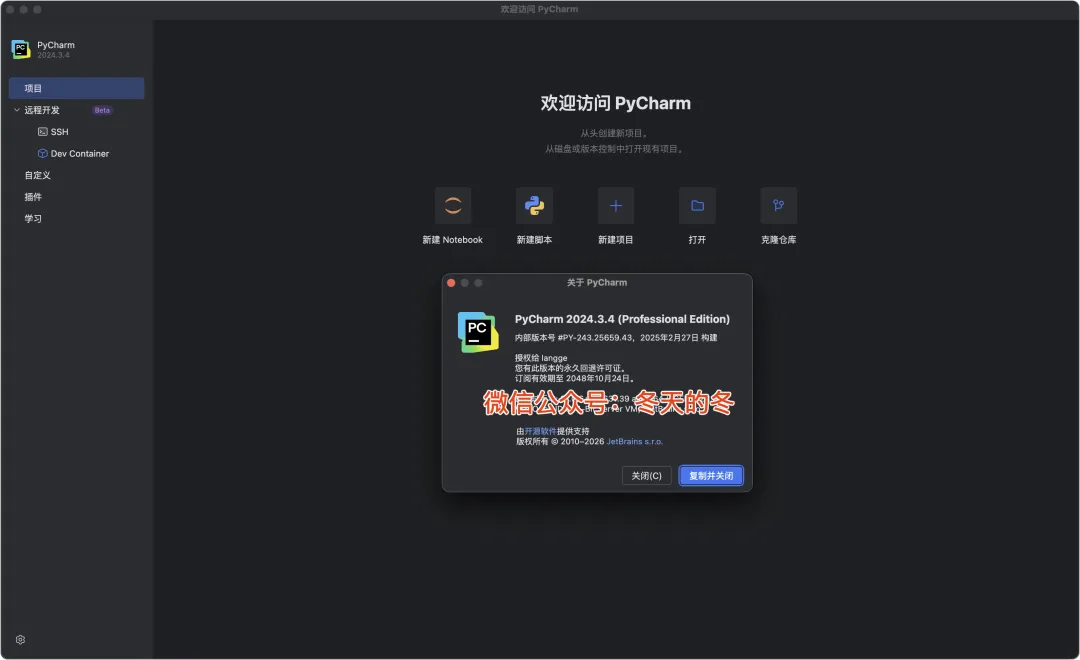Click the Close (关闭(C)) button in About dialog
1080x660 pixels.
pos(646,475)
